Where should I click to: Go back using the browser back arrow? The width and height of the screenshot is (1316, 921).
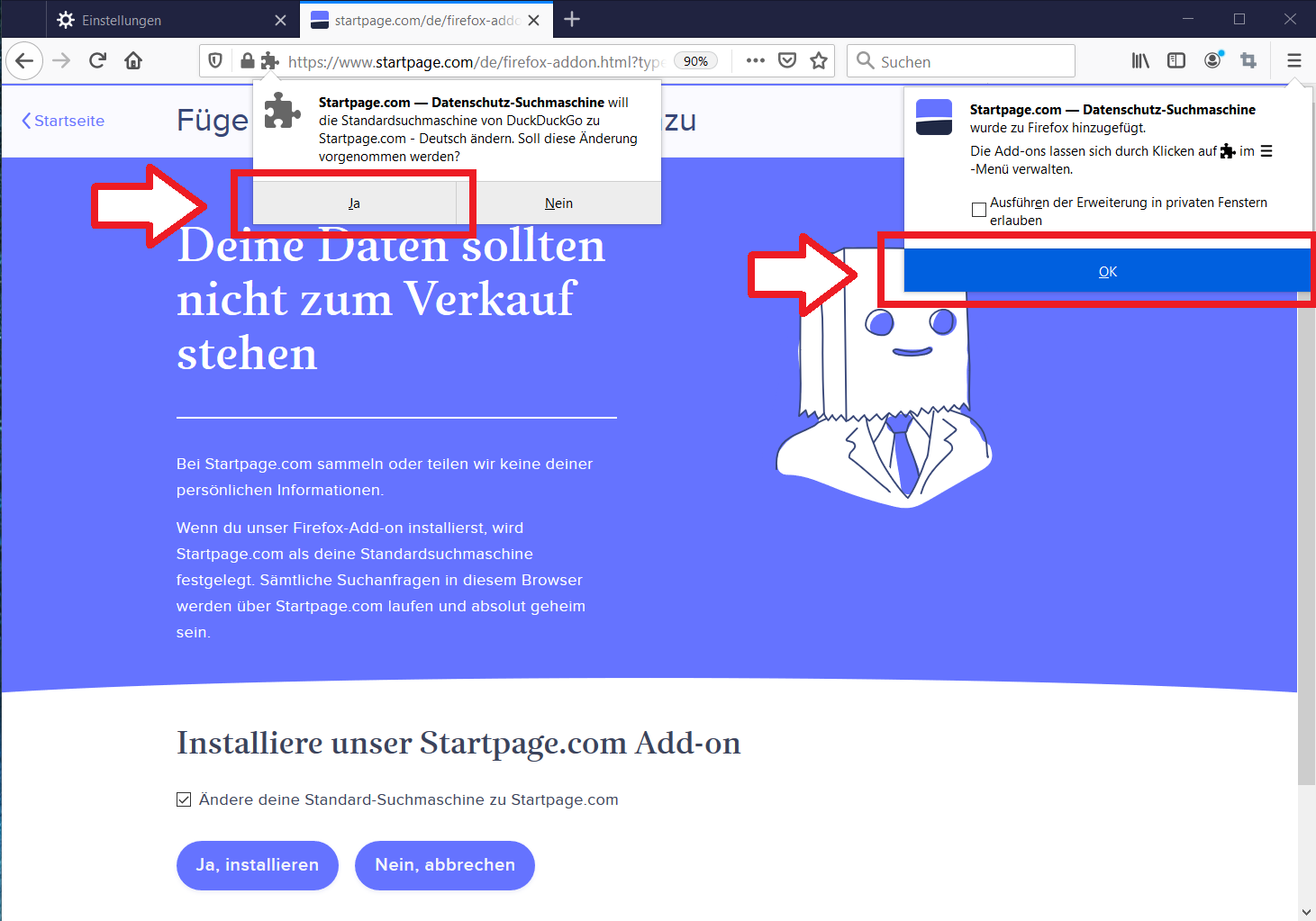click(24, 61)
